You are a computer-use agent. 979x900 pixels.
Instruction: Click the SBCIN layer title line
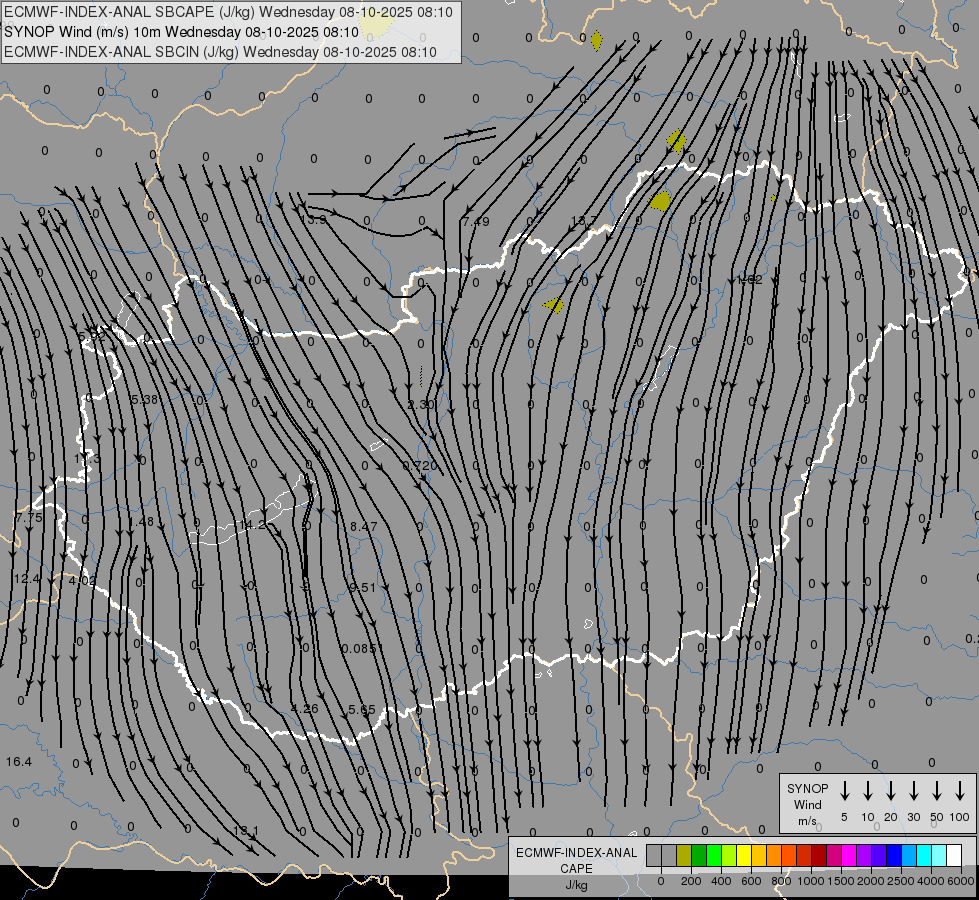click(220, 52)
